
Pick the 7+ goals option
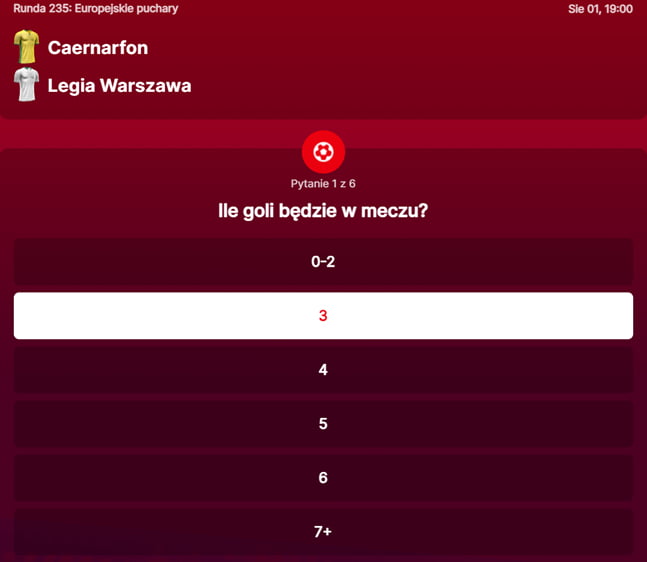click(x=323, y=532)
